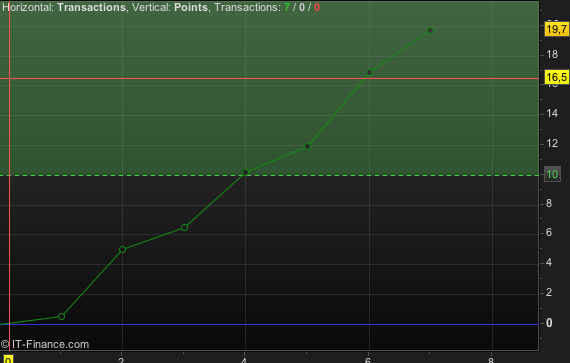Viewport: 570px width, 363px height.
Task: Click the 2 label on vertical axis
Action: click(x=549, y=293)
